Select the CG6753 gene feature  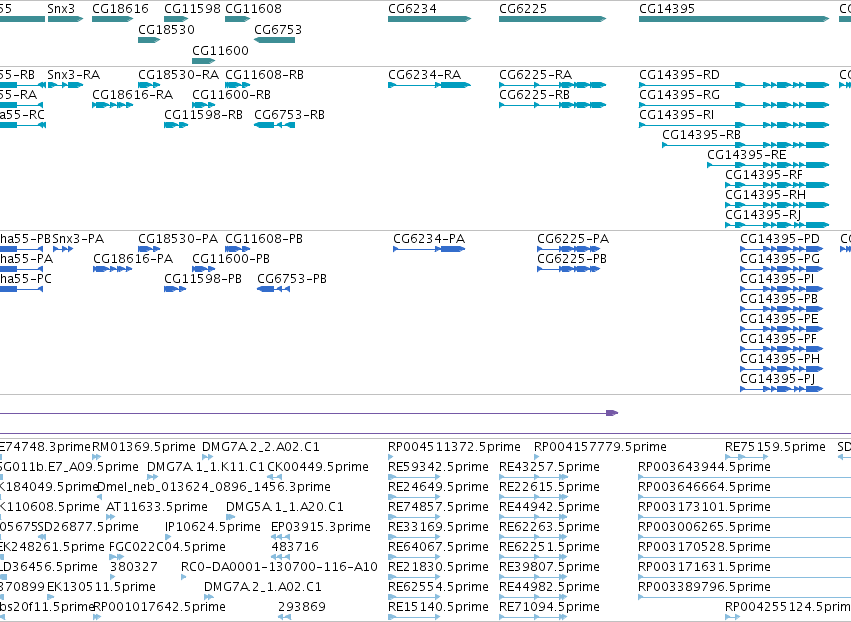click(275, 40)
